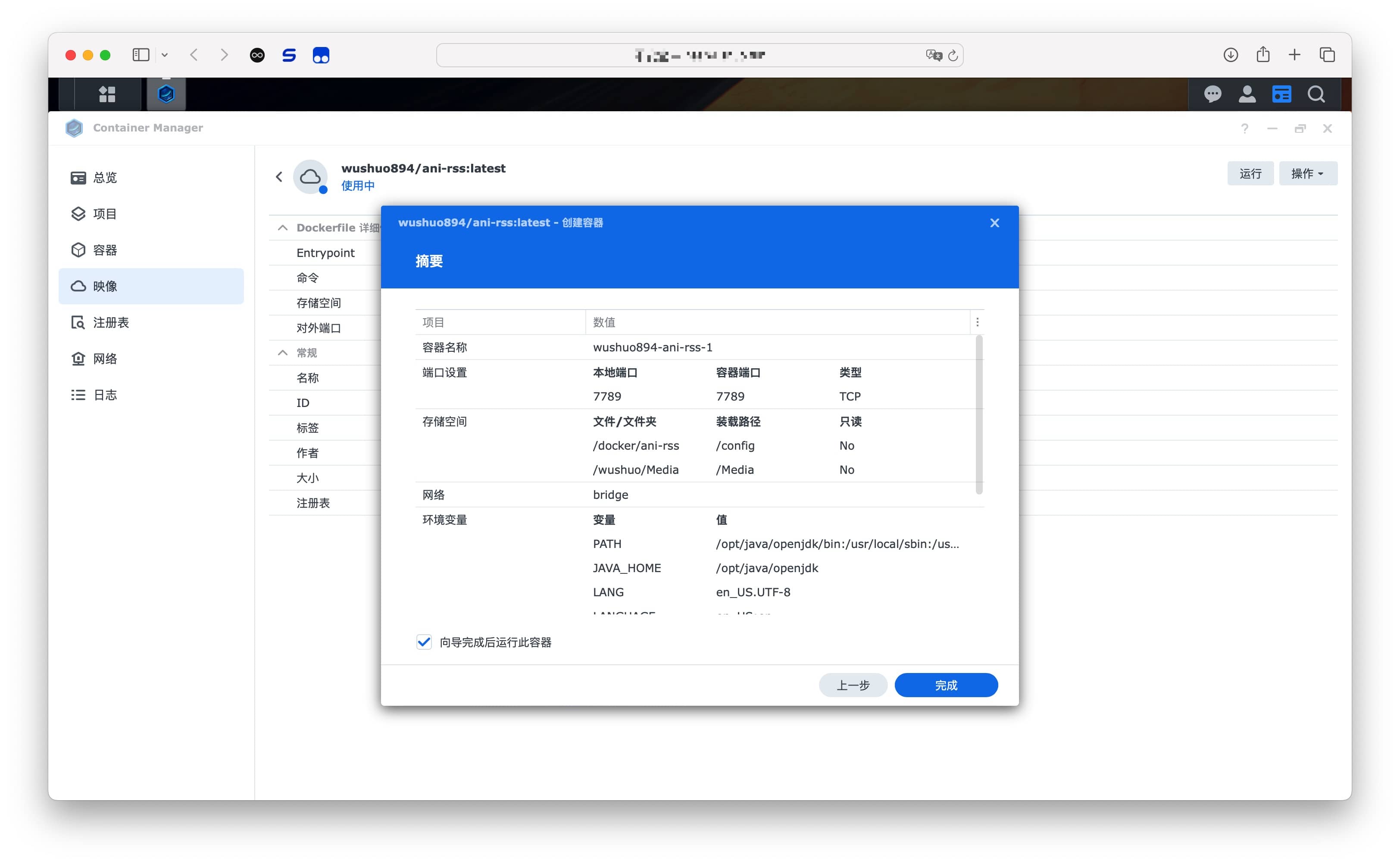Open the 项目 projects section
The height and width of the screenshot is (864, 1400).
coord(151,214)
